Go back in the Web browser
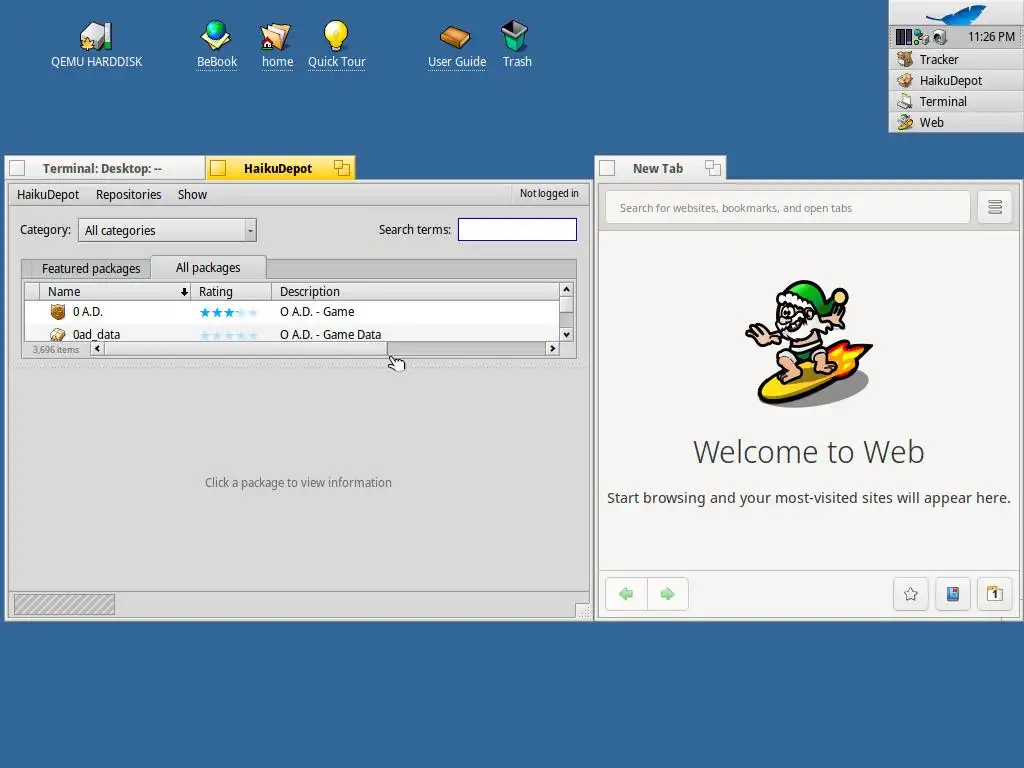1024x768 pixels. [x=626, y=594]
